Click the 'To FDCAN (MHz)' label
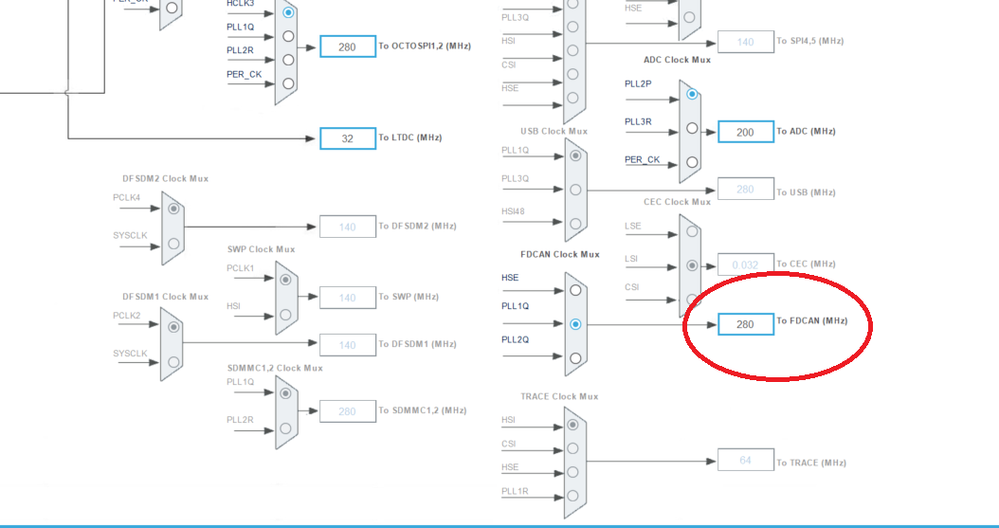The image size is (999, 528). pos(812,321)
